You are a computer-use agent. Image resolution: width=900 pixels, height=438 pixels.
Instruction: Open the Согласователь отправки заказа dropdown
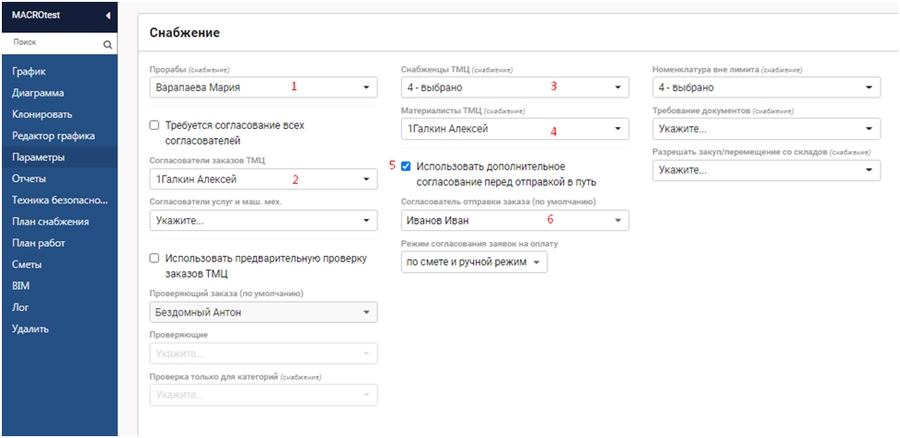[x=514, y=220]
